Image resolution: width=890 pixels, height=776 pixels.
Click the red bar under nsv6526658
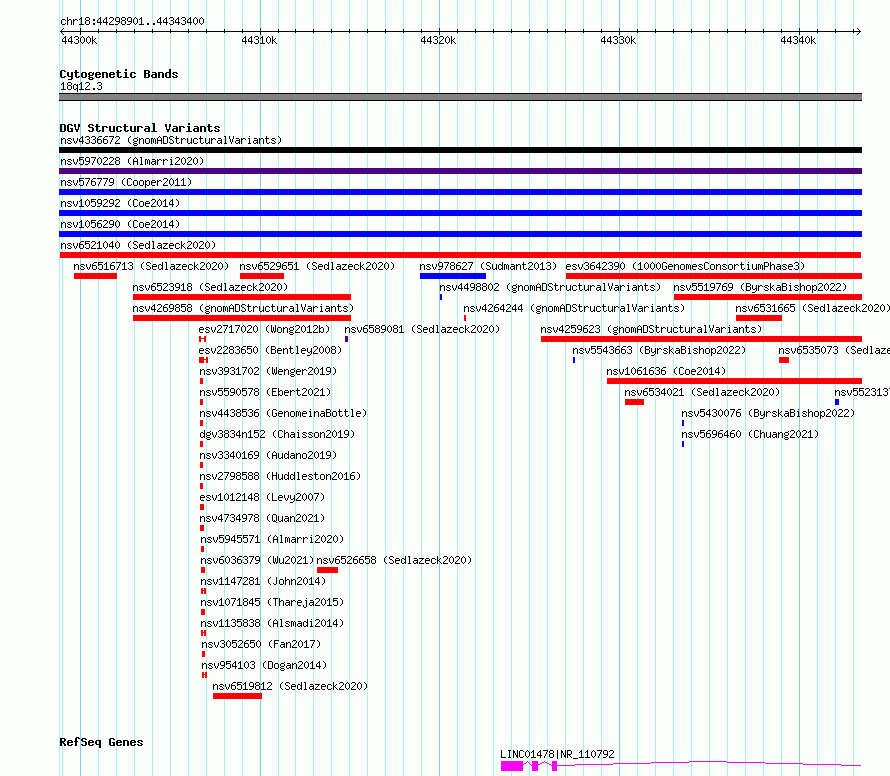(x=328, y=570)
